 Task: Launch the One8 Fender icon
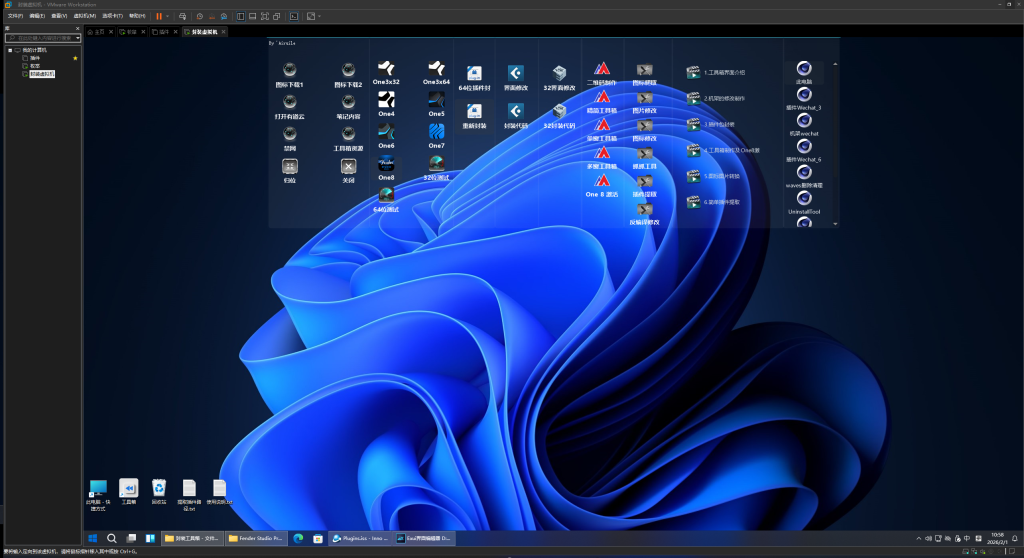(386, 163)
